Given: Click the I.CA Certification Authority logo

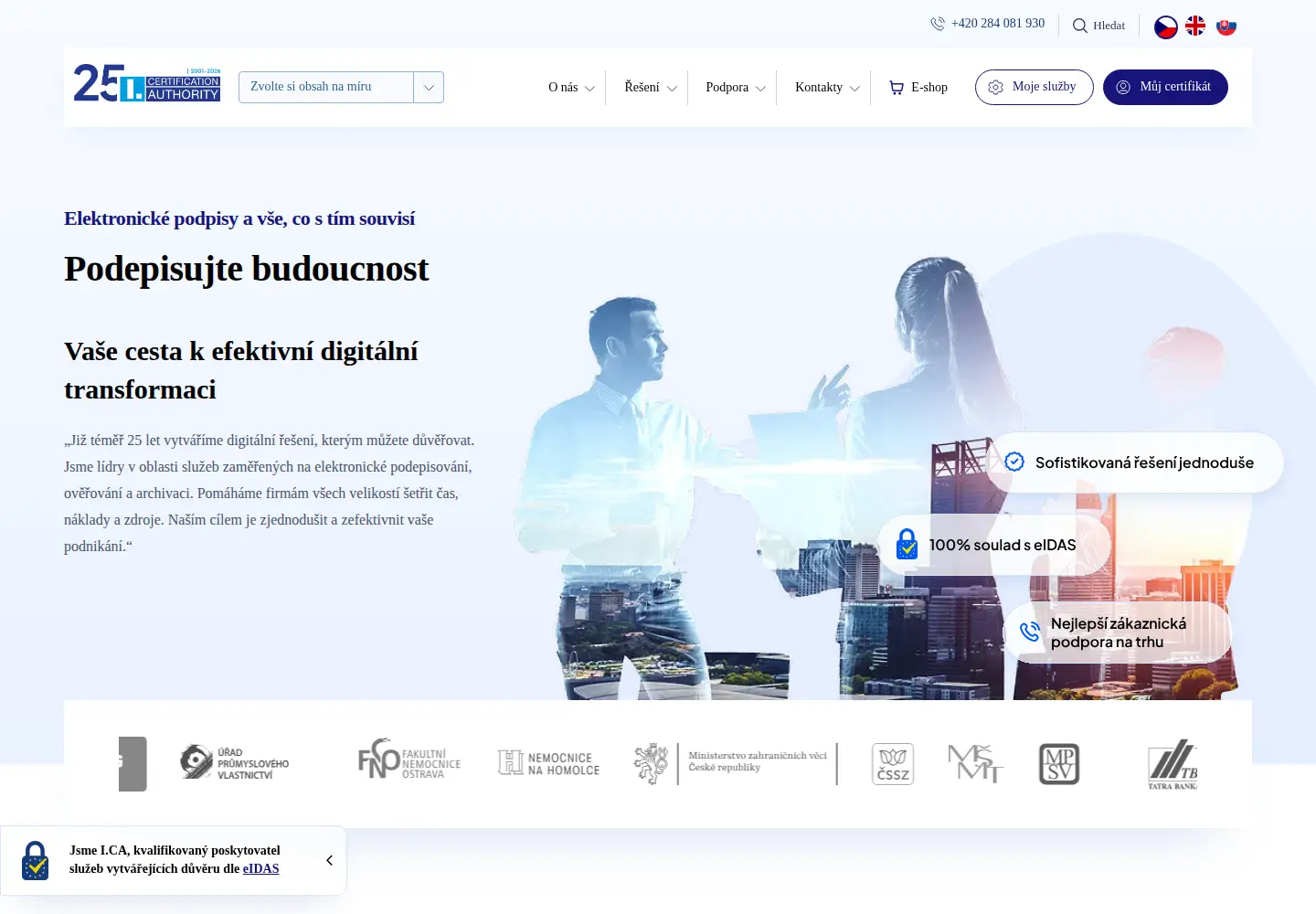Looking at the screenshot, I should pyautogui.click(x=147, y=83).
